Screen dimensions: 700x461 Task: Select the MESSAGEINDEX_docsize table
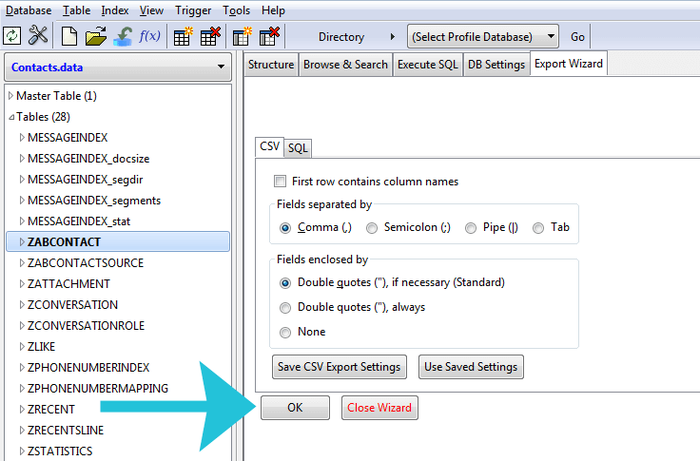[88, 158]
